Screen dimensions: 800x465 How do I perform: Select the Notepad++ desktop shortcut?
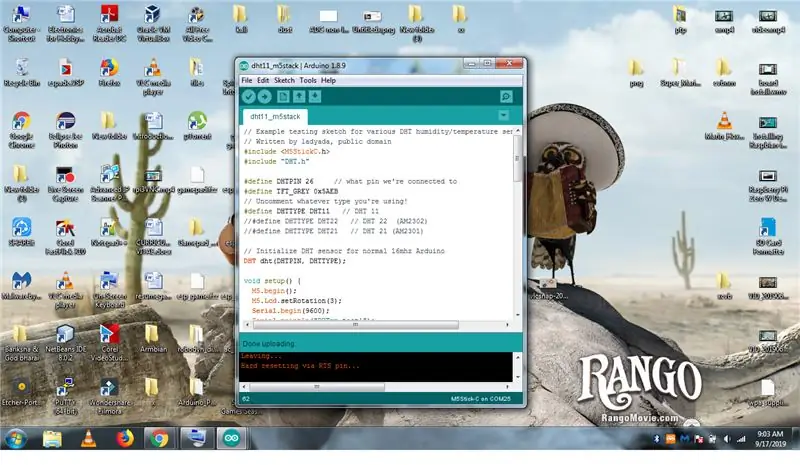pos(109,232)
